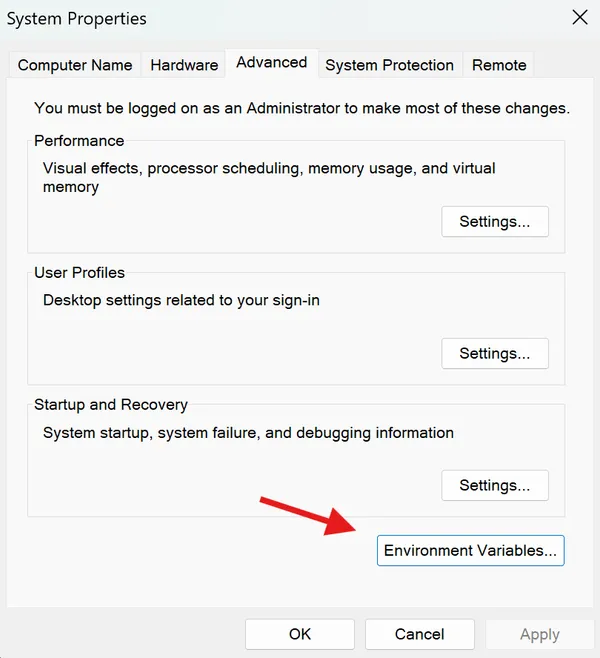Open the Hardware tab

coord(184,65)
